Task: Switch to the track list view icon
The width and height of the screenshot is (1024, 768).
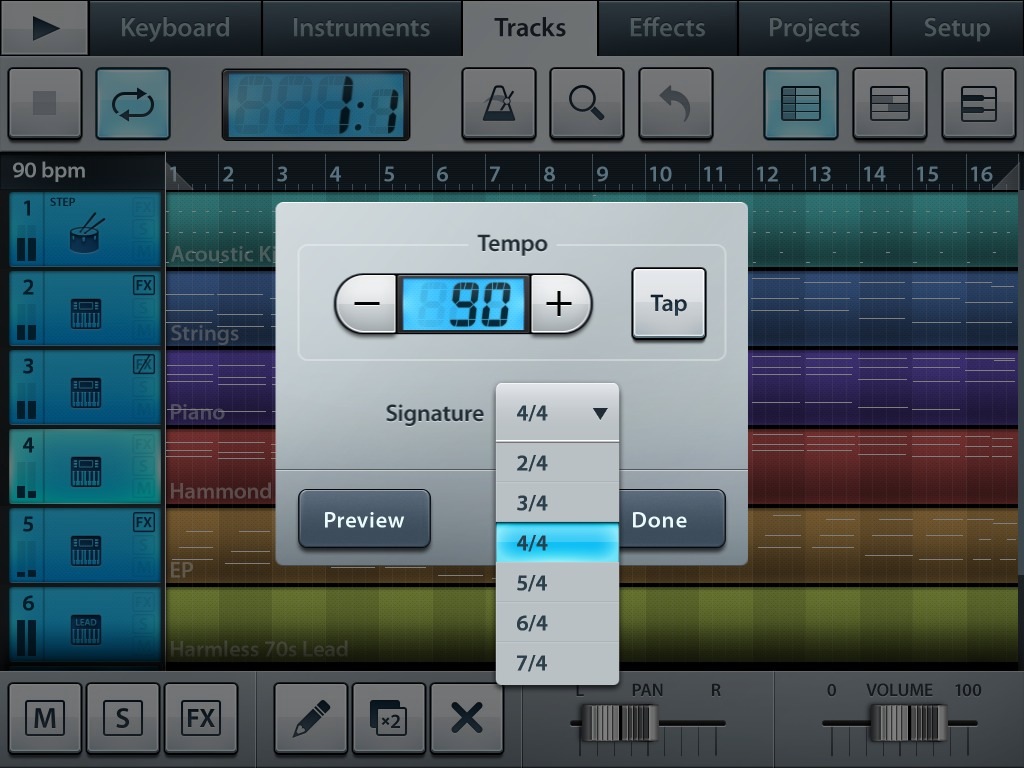Action: tap(801, 103)
